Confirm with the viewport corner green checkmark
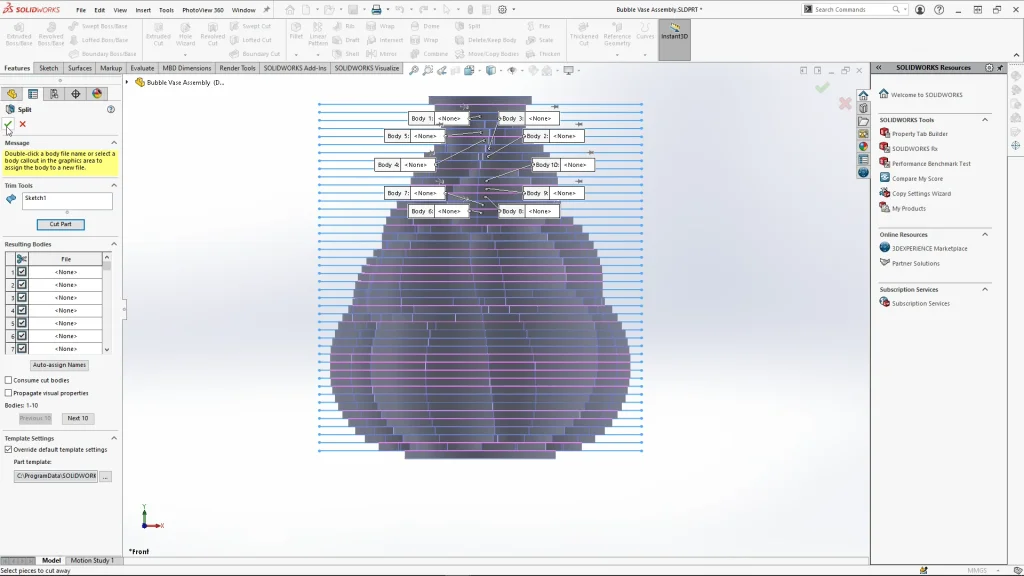The width and height of the screenshot is (1024, 576). [x=822, y=87]
